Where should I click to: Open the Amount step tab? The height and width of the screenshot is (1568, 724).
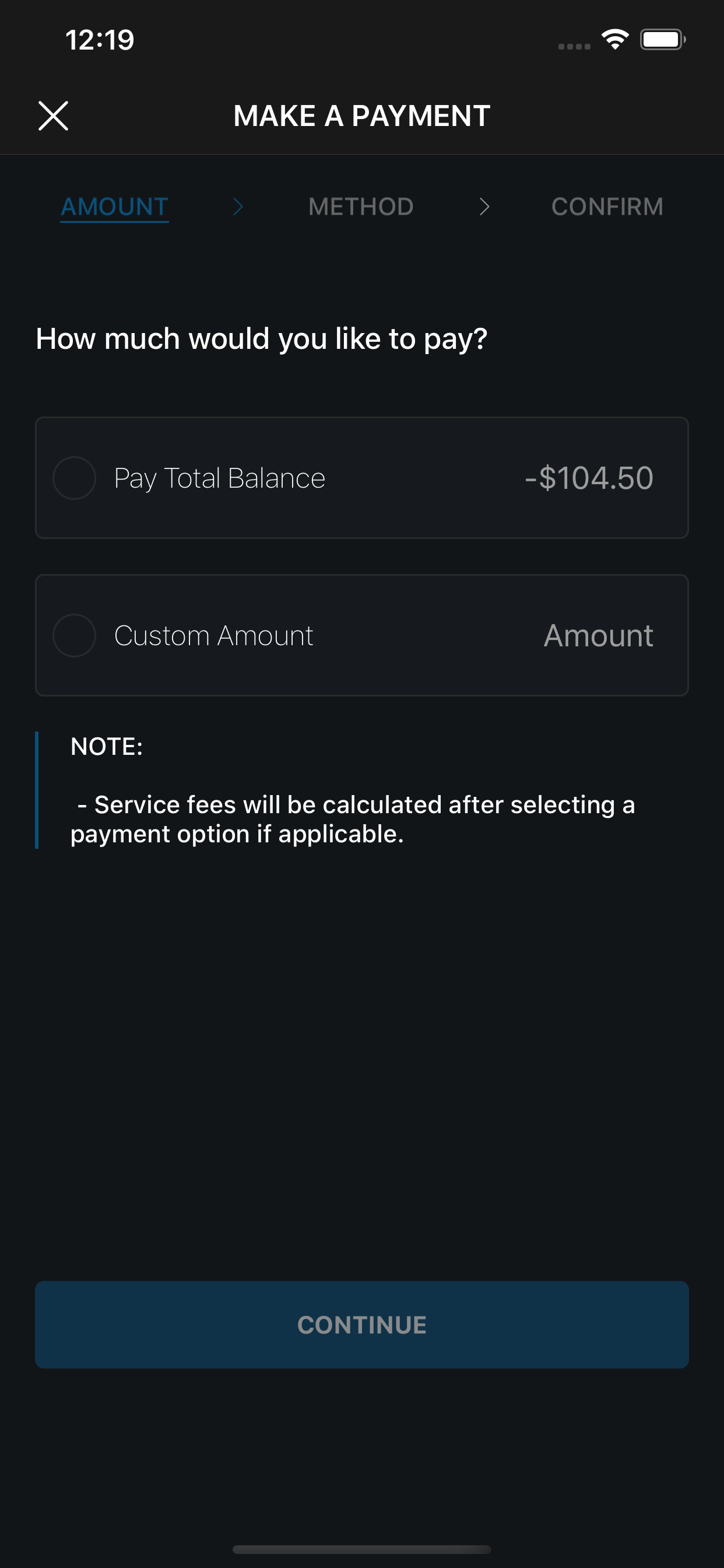point(114,207)
